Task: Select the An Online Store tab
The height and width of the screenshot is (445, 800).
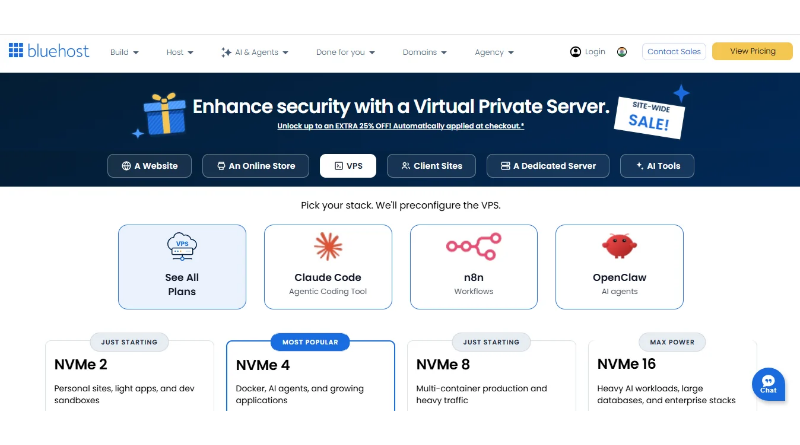Action: 256,166
